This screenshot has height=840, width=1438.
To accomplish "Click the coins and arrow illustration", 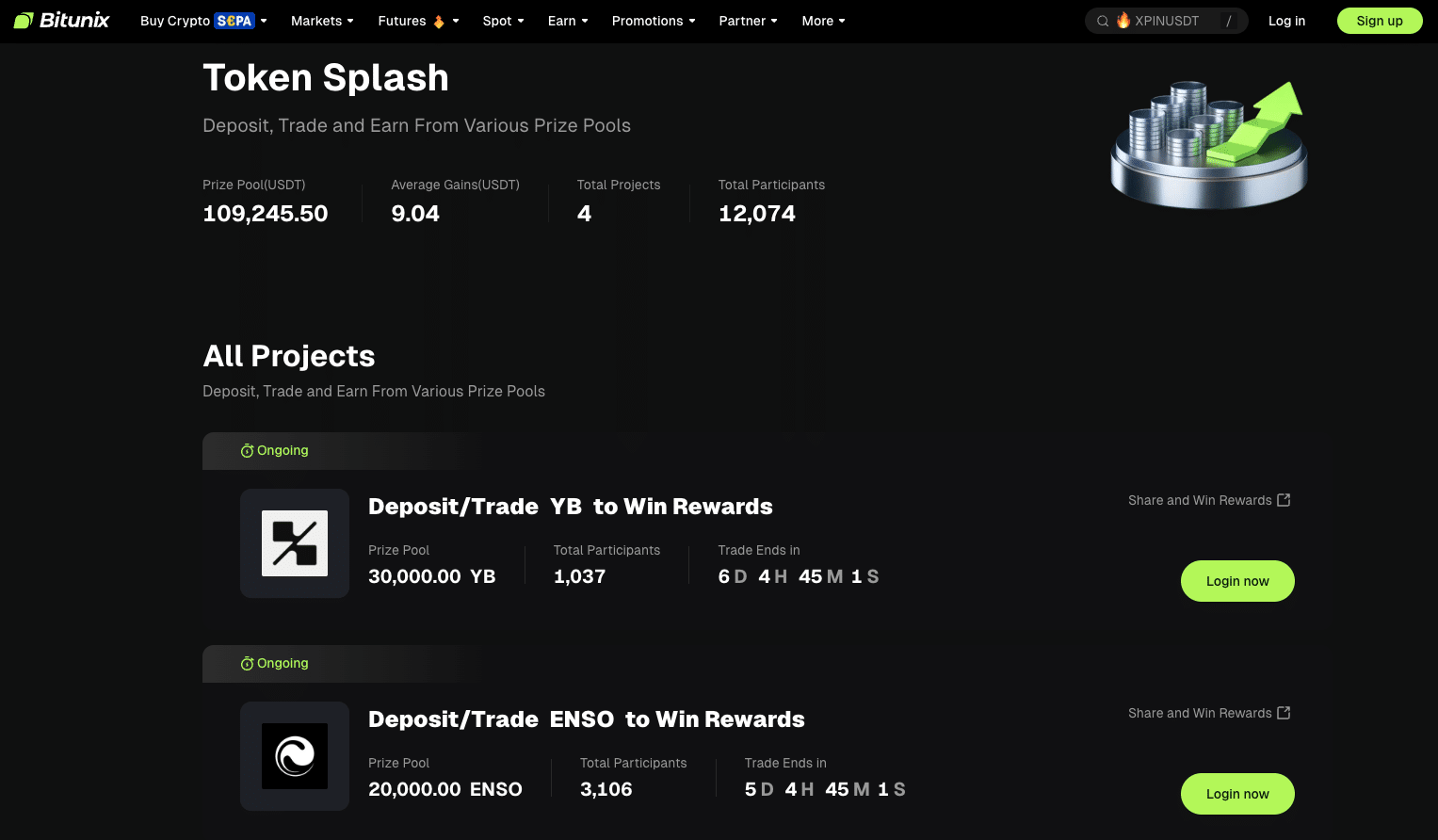I will pyautogui.click(x=1209, y=143).
